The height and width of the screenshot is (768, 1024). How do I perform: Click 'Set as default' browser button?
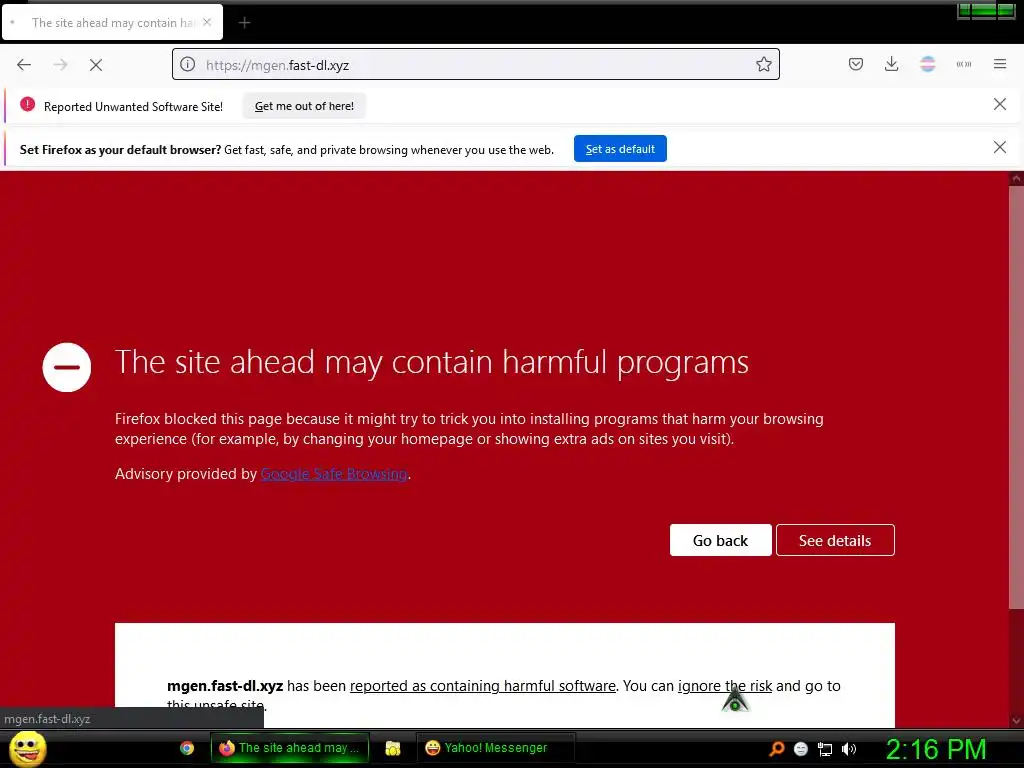620,149
